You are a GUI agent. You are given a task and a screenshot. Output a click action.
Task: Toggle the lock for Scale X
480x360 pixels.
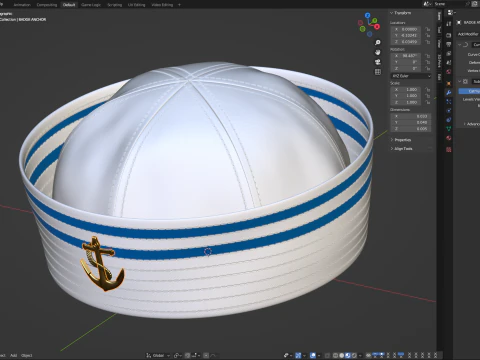pyautogui.click(x=428, y=90)
